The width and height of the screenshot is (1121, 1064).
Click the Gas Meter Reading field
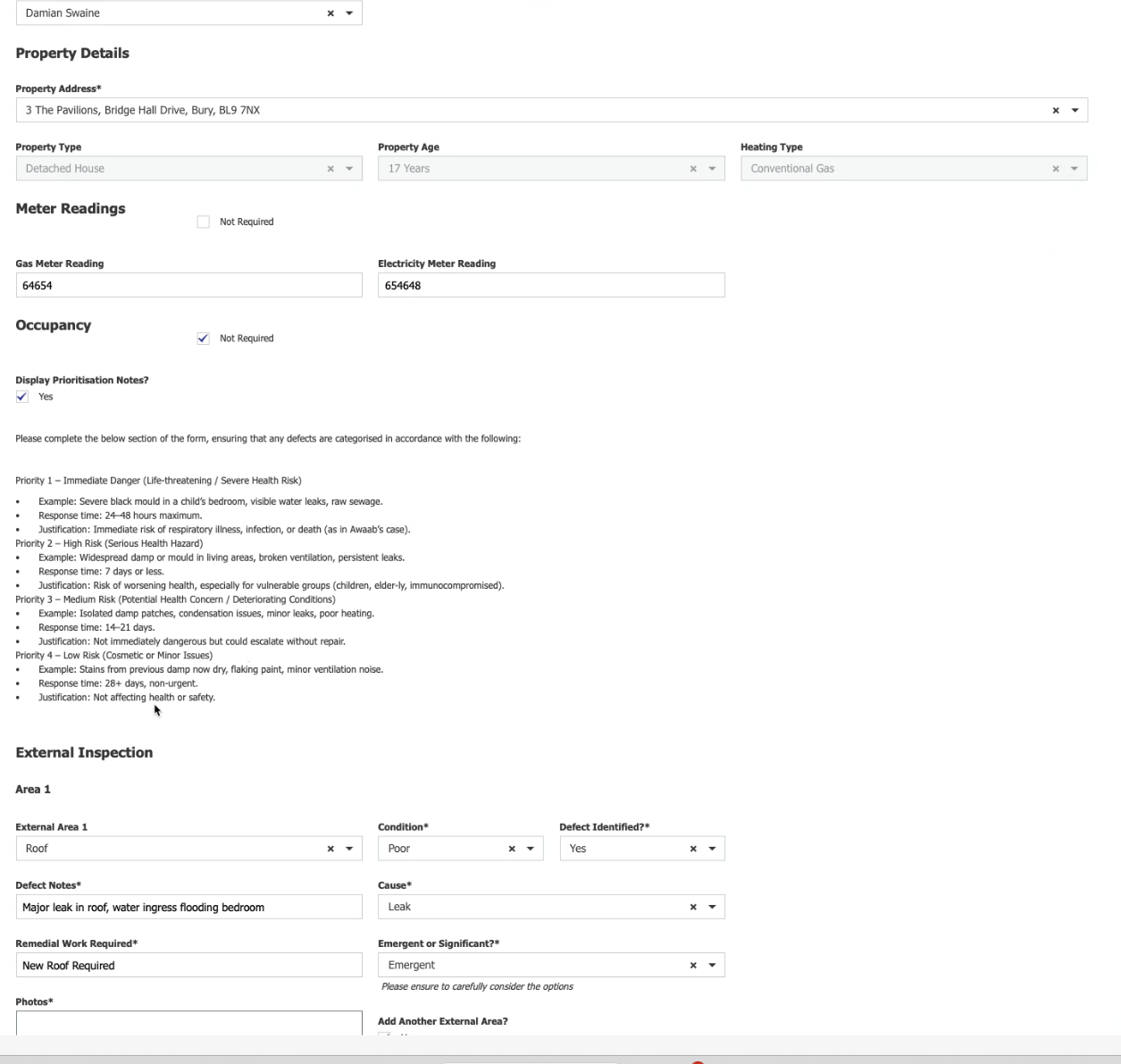coord(188,285)
